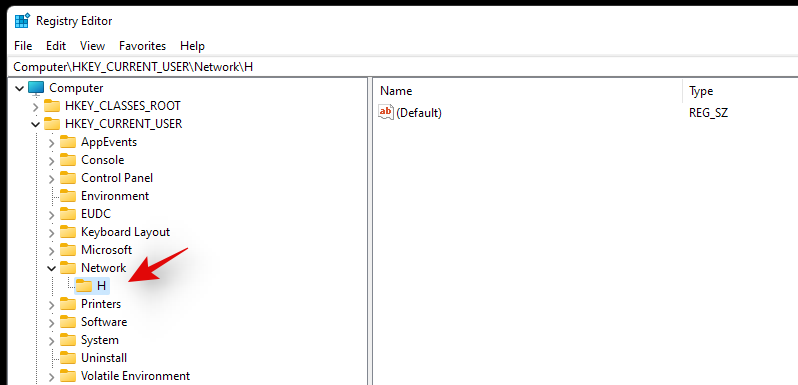Select the Software key label
This screenshot has width=798, height=385.
click(x=104, y=322)
